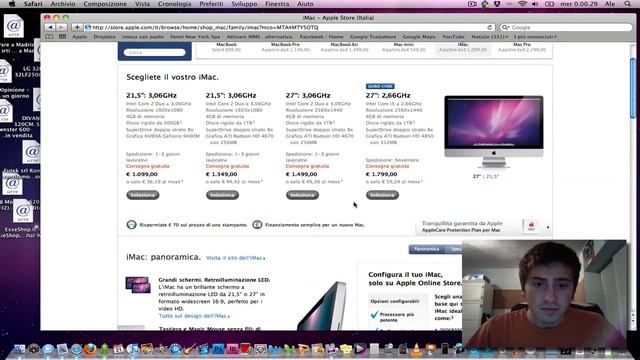Click the Grandi schermi thumbnail image

point(138,285)
